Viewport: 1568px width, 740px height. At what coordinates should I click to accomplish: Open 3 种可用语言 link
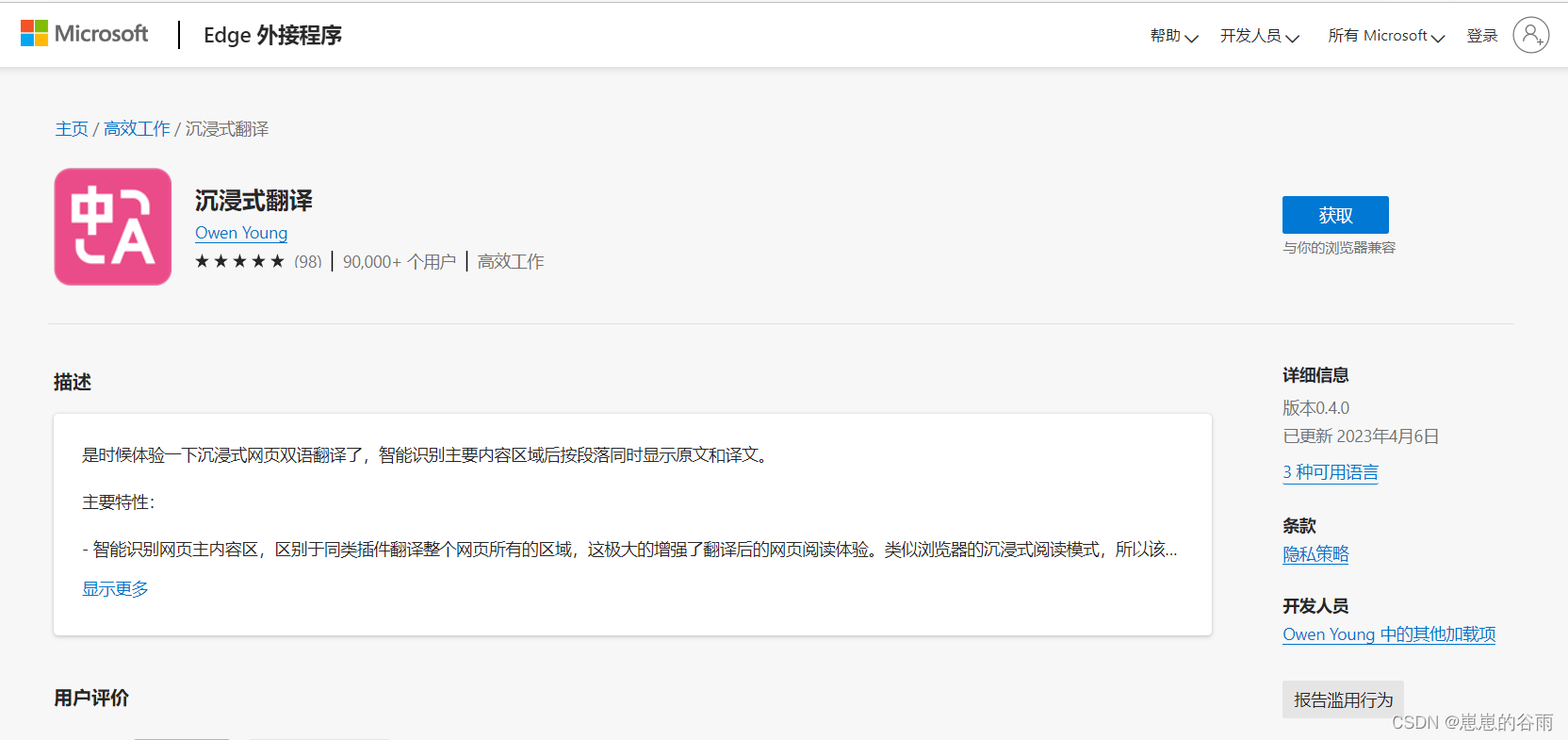click(1331, 472)
